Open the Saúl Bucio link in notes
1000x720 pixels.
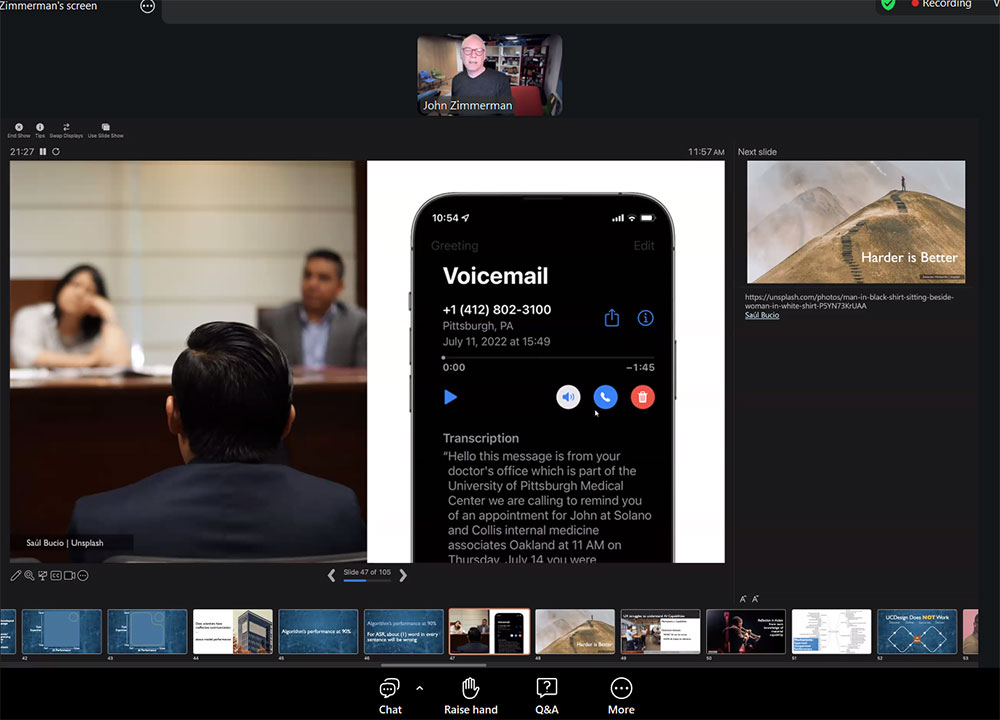click(762, 315)
